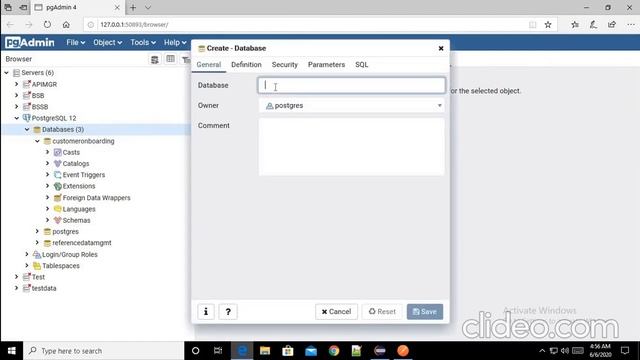Screen dimensions: 640x360
Task: Click the APIMGR server icon
Action: (27, 84)
